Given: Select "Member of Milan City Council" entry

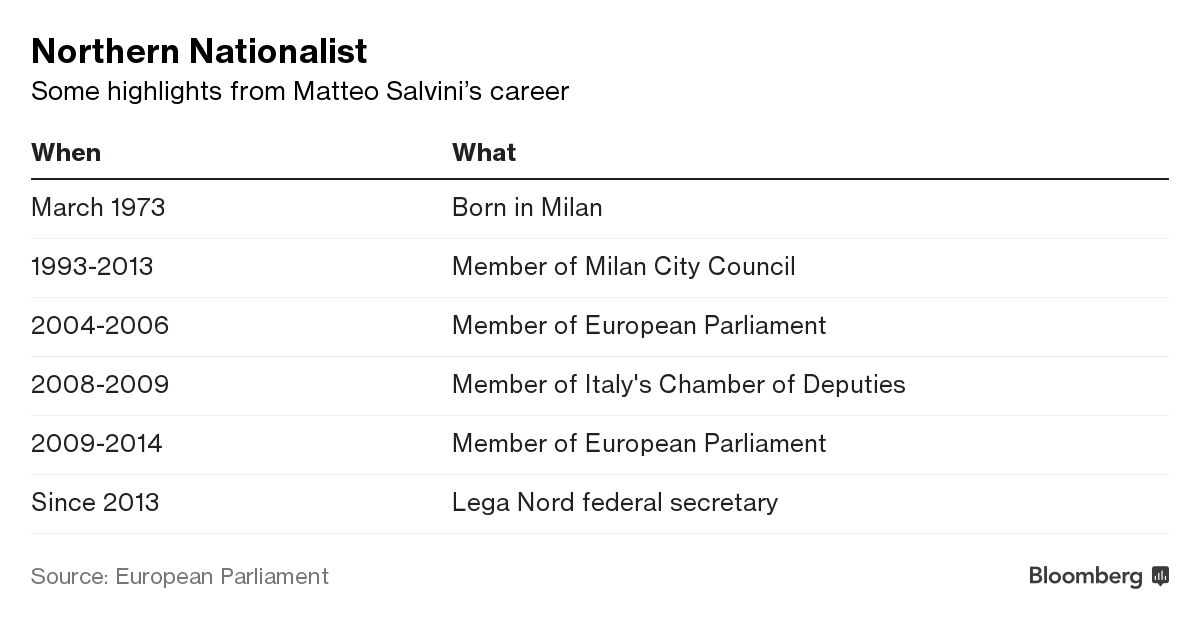Looking at the screenshot, I should 623,266.
